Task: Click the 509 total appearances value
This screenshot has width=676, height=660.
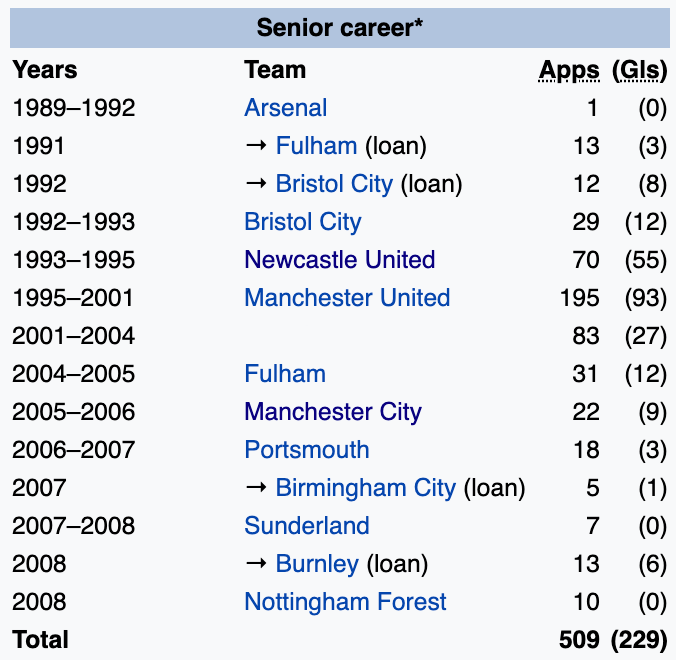Action: click(579, 639)
